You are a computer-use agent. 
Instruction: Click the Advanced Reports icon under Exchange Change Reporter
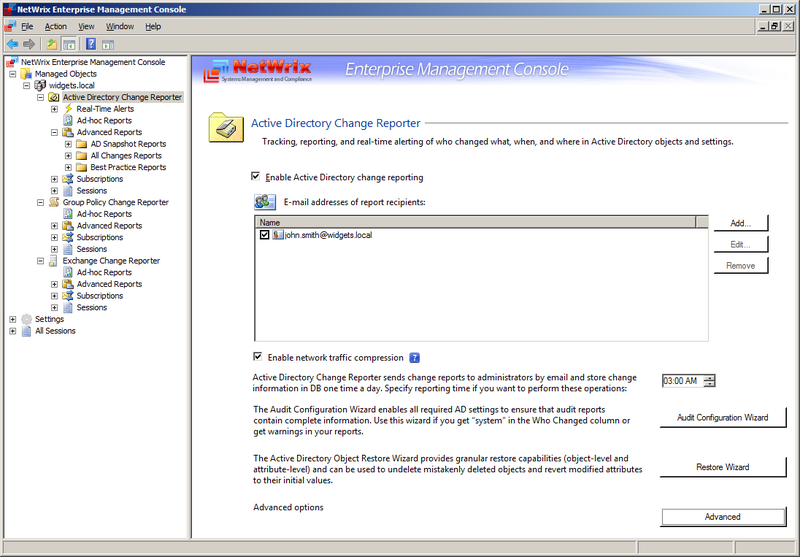(68, 284)
